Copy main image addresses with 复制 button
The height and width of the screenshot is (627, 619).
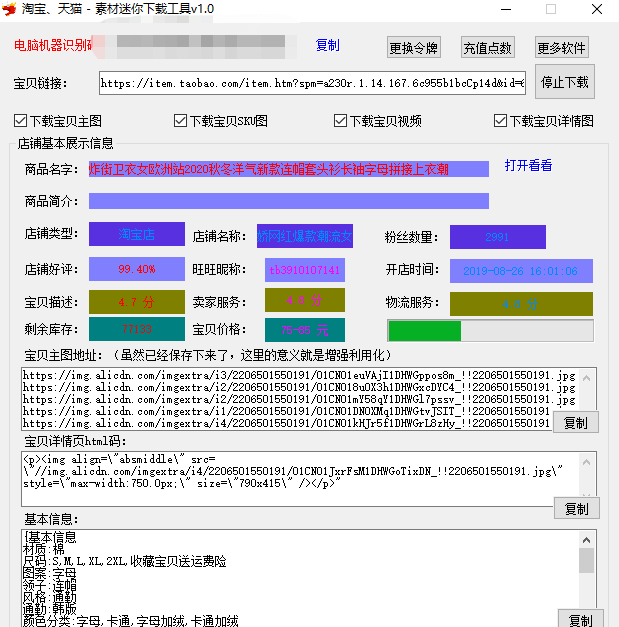point(576,423)
